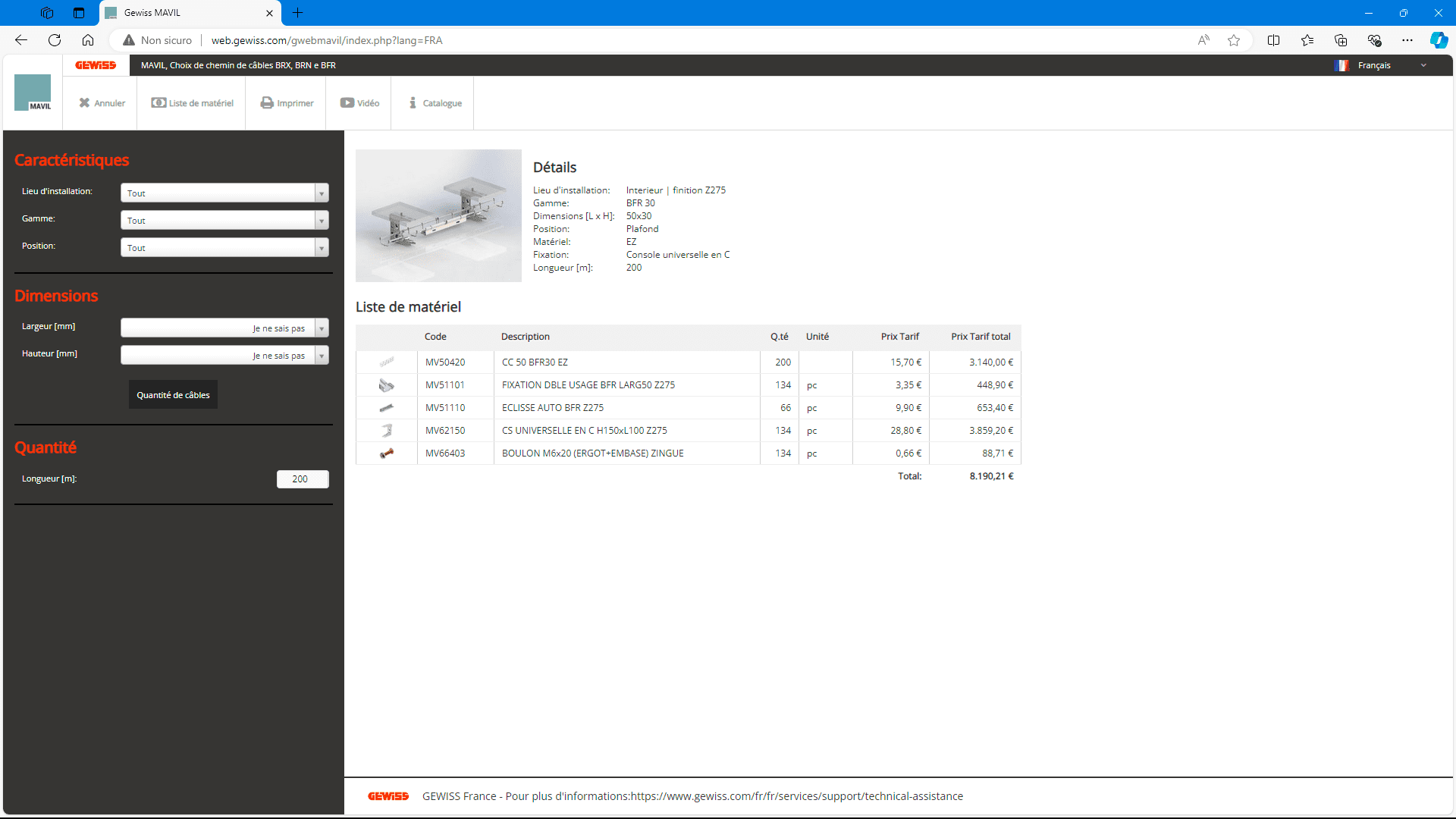The width and height of the screenshot is (1456, 819).
Task: Open the Copilot sidebar
Action: click(x=1439, y=40)
